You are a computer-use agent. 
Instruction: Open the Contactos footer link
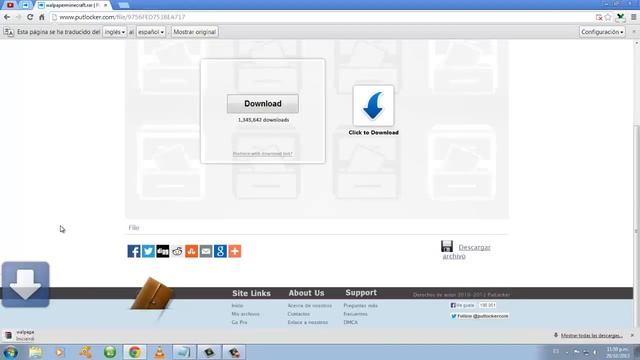pos(298,314)
